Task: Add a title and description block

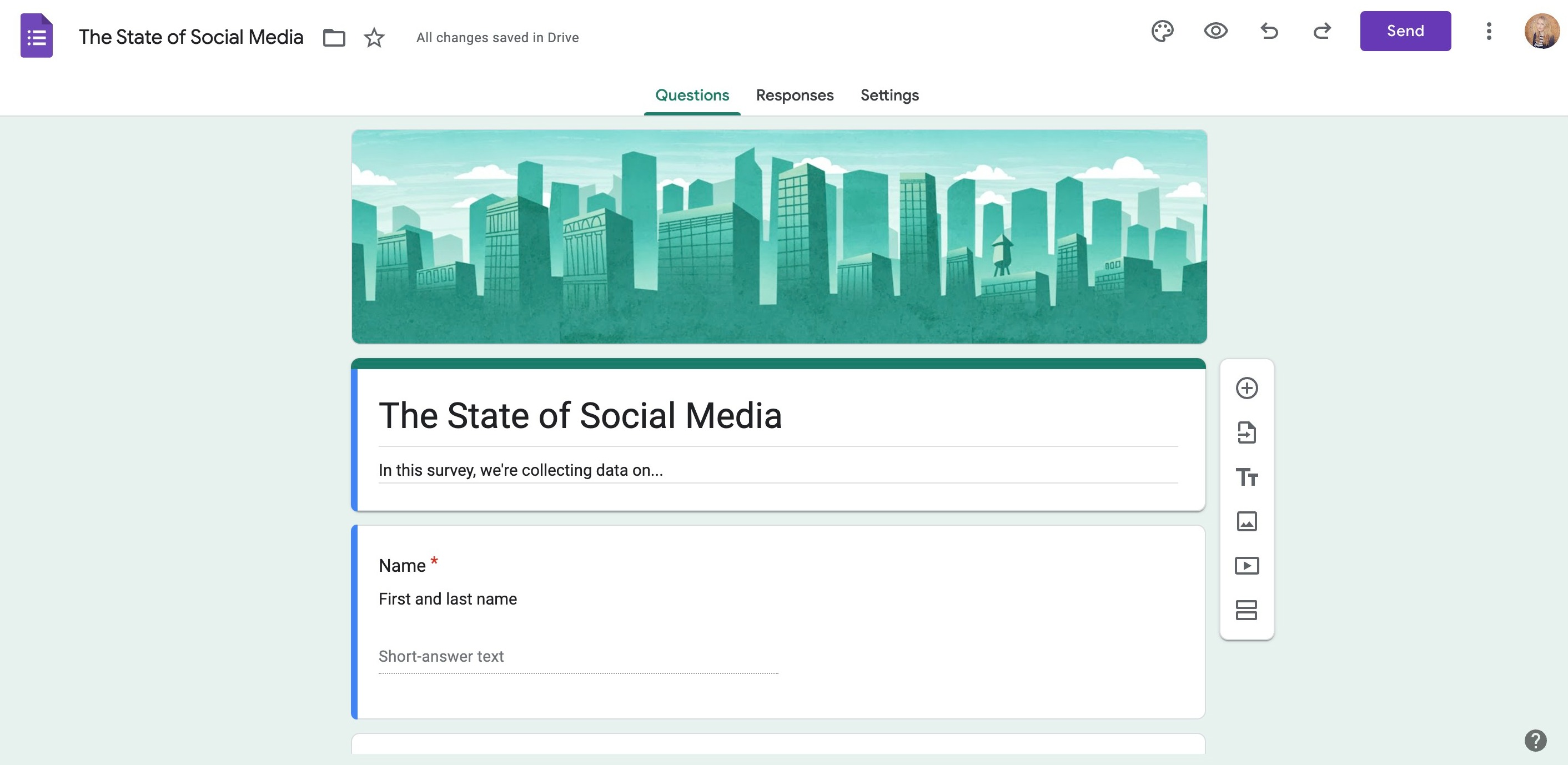Action: (x=1246, y=477)
